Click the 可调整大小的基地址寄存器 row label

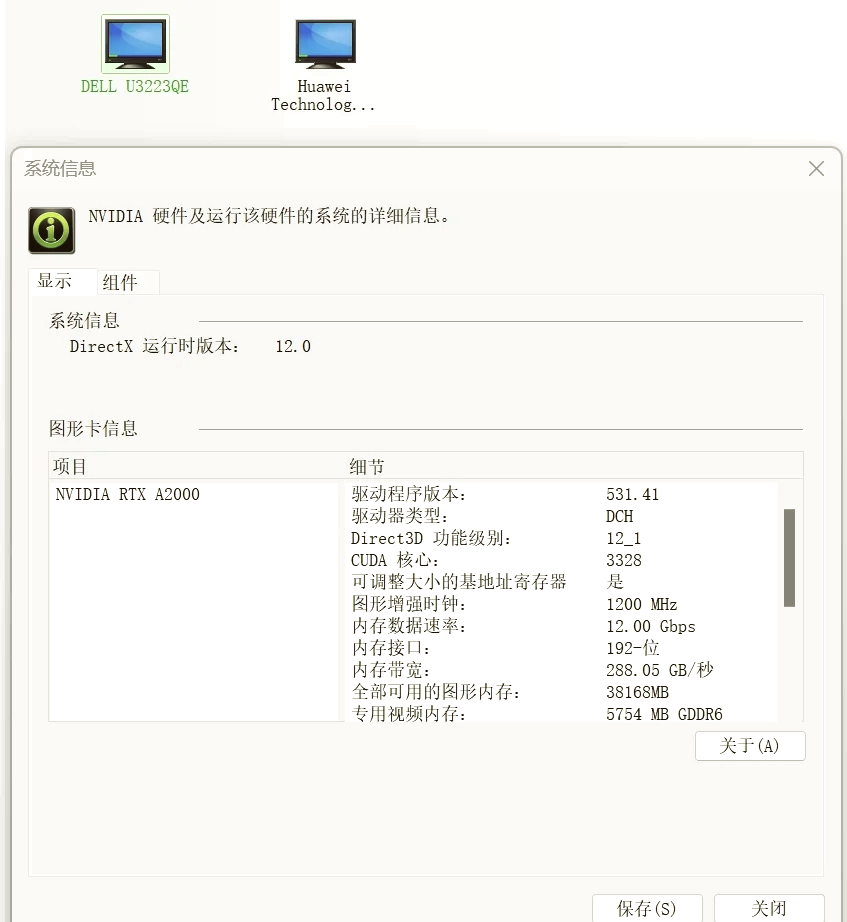pyautogui.click(x=459, y=582)
